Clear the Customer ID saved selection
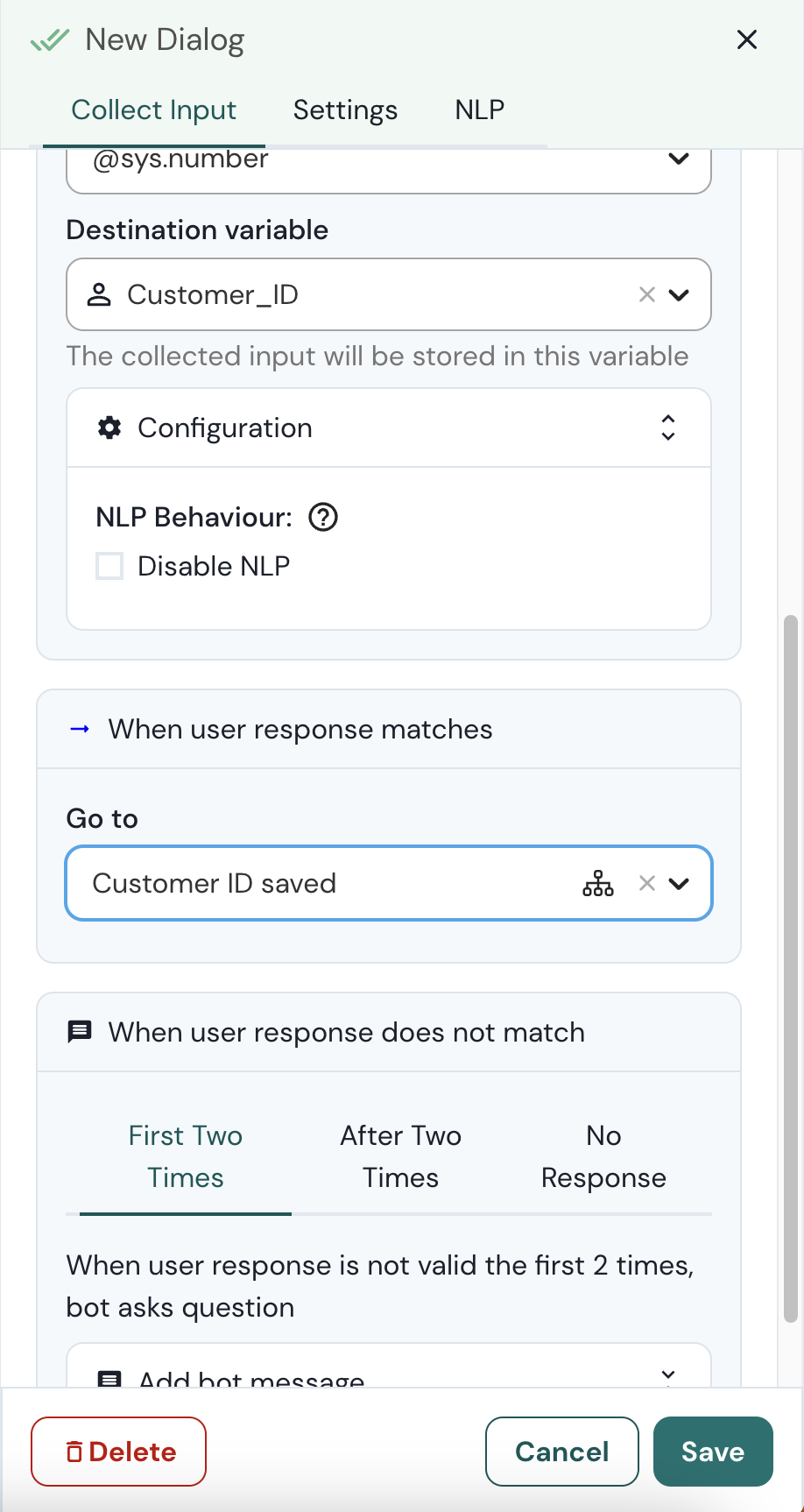Image resolution: width=804 pixels, height=1512 pixels. (x=646, y=883)
